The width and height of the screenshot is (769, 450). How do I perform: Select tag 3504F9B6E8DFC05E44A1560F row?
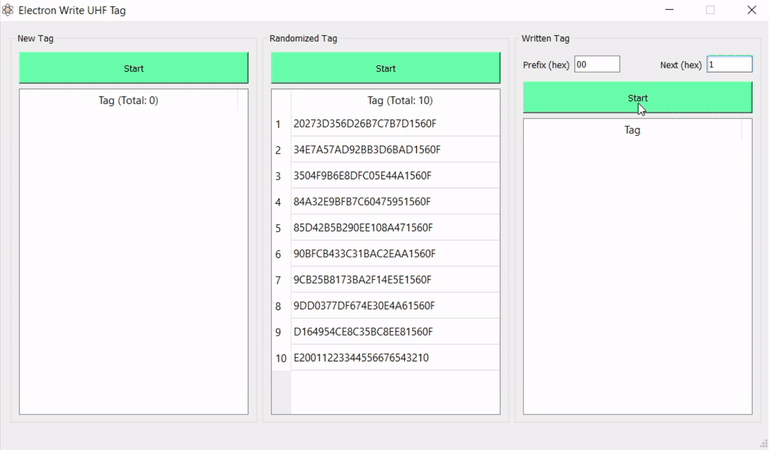362,176
